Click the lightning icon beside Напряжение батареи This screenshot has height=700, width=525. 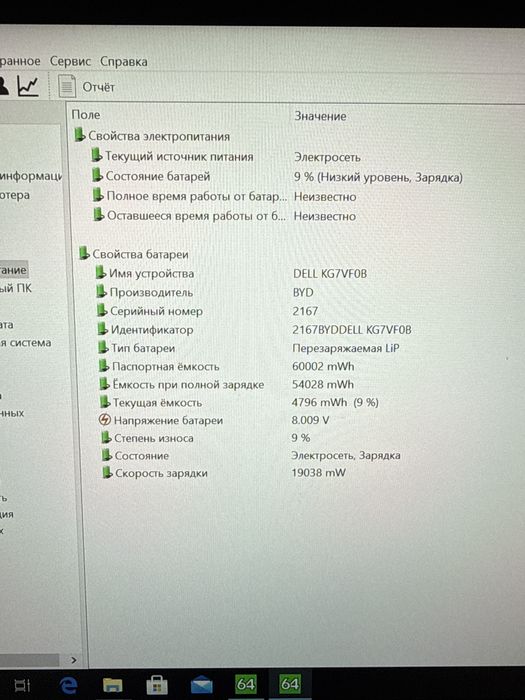(x=104, y=420)
